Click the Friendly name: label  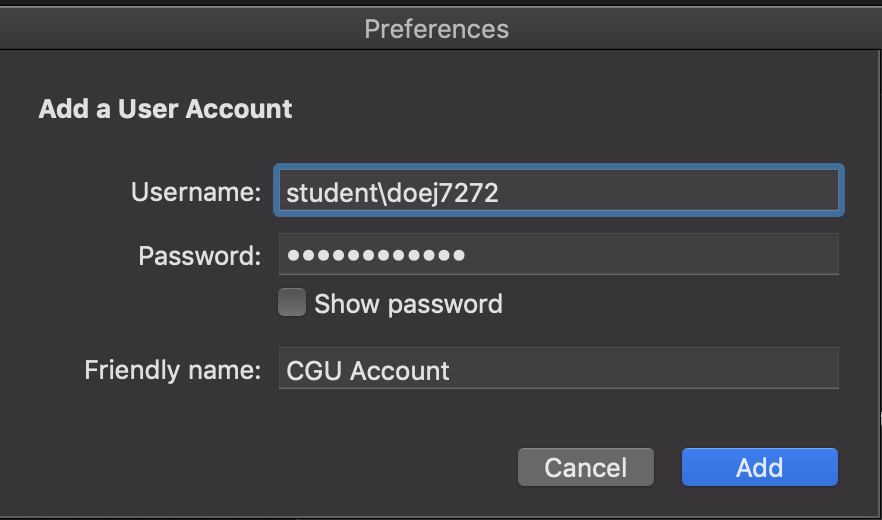click(x=173, y=370)
